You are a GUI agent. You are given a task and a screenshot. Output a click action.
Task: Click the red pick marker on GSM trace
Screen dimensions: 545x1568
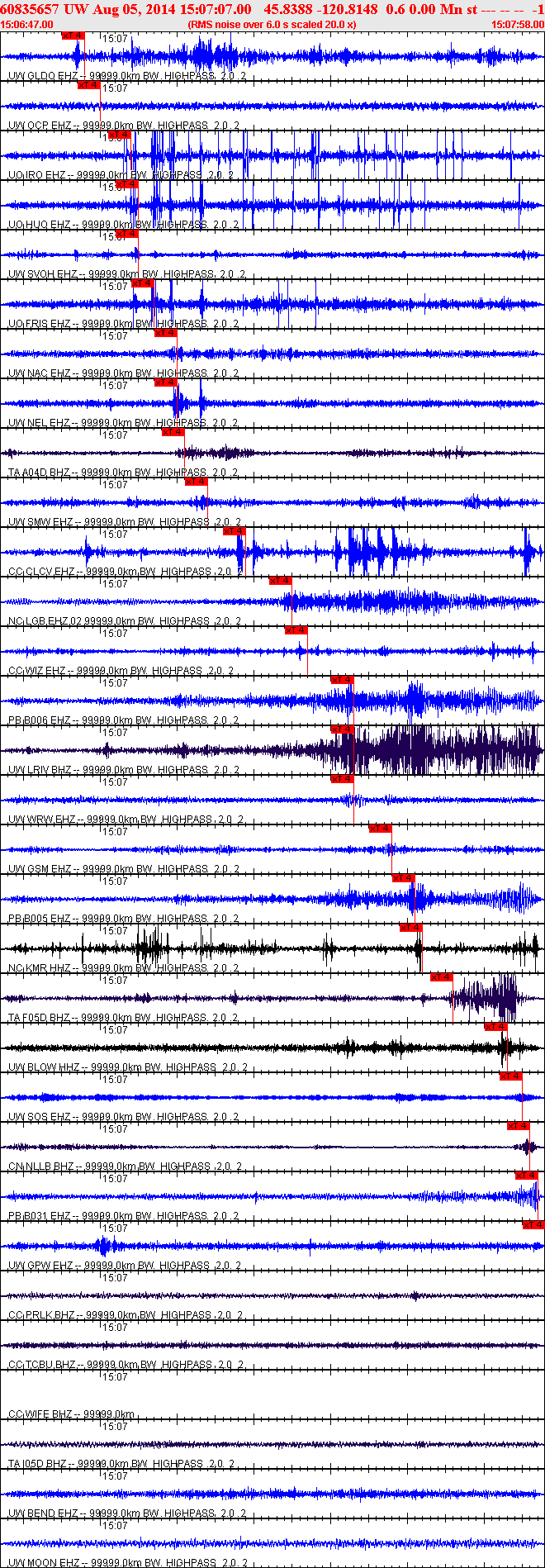(381, 829)
